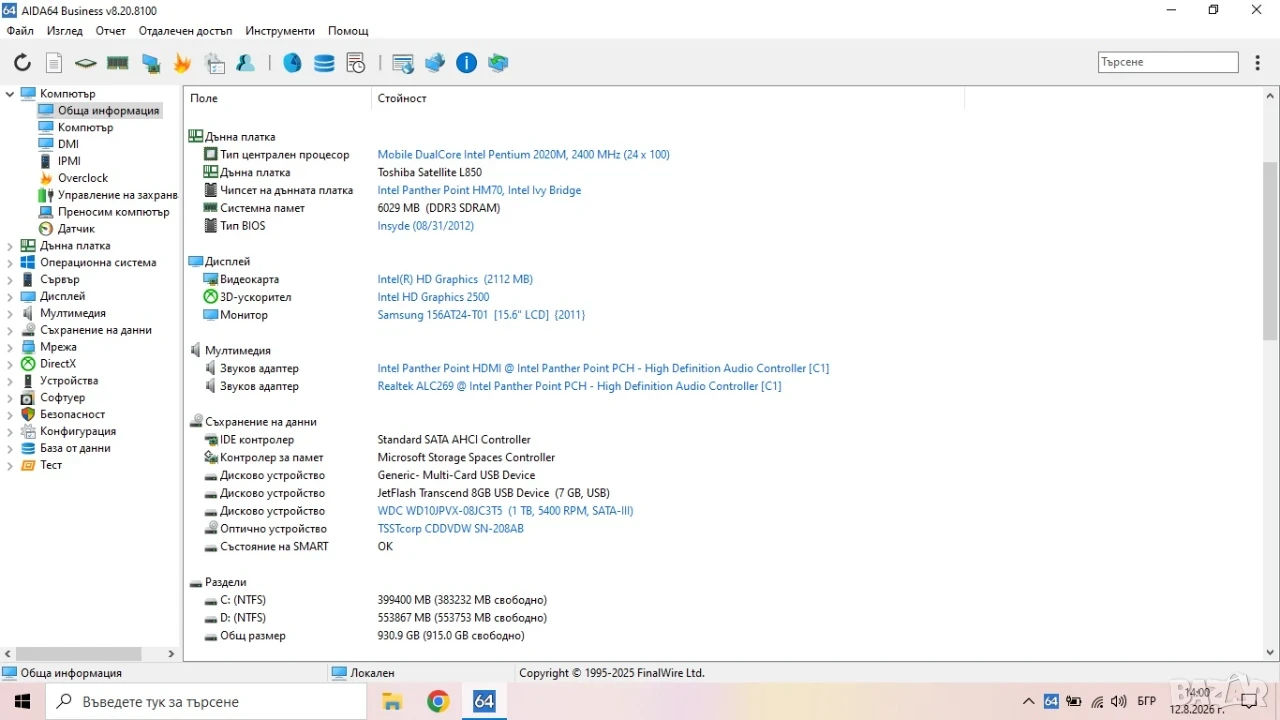This screenshot has height=720, width=1280.
Task: Open the Помощ menu
Action: pos(348,31)
